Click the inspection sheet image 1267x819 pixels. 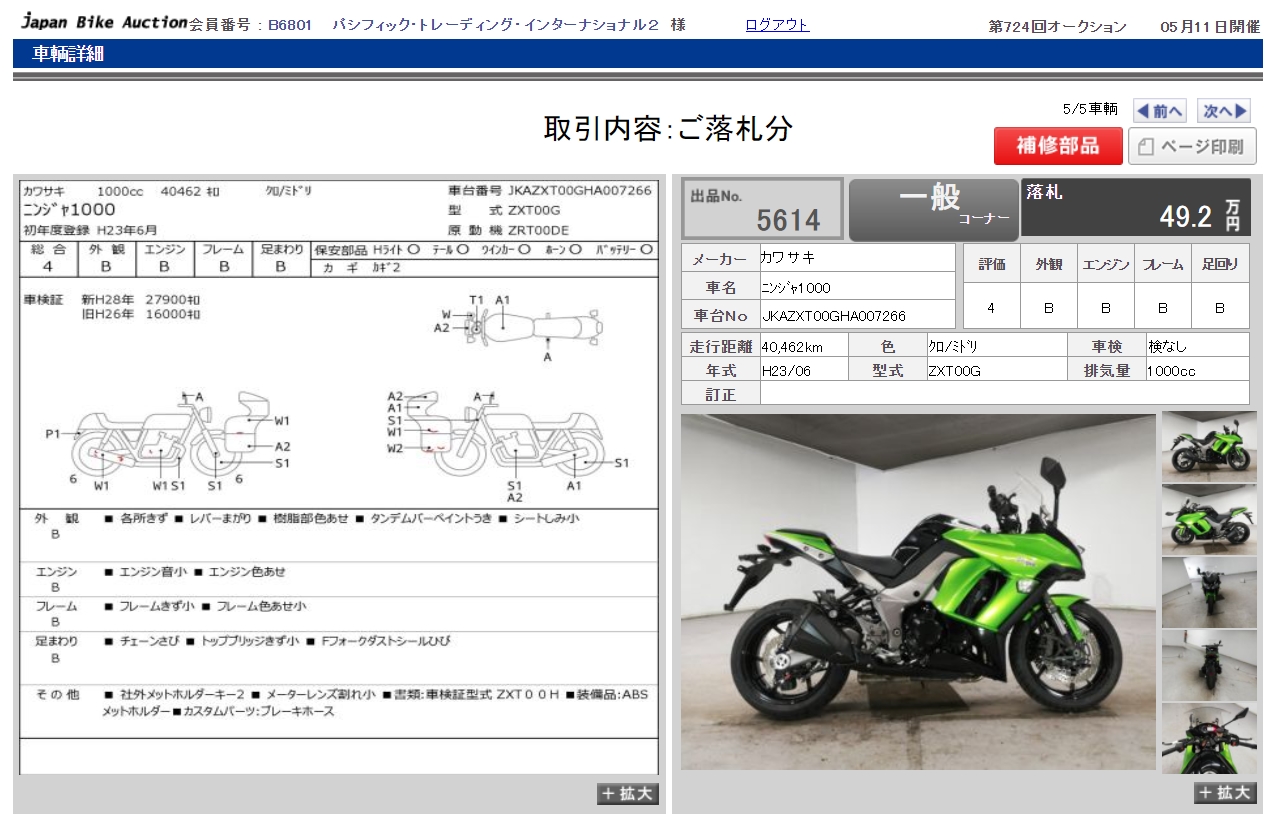(x=339, y=477)
